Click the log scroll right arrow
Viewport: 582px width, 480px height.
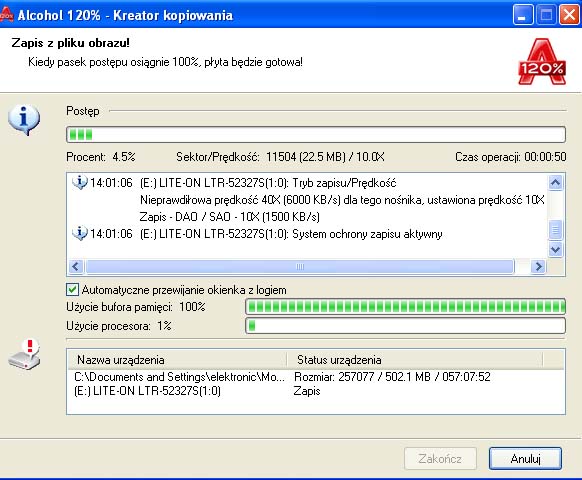pos(538,266)
